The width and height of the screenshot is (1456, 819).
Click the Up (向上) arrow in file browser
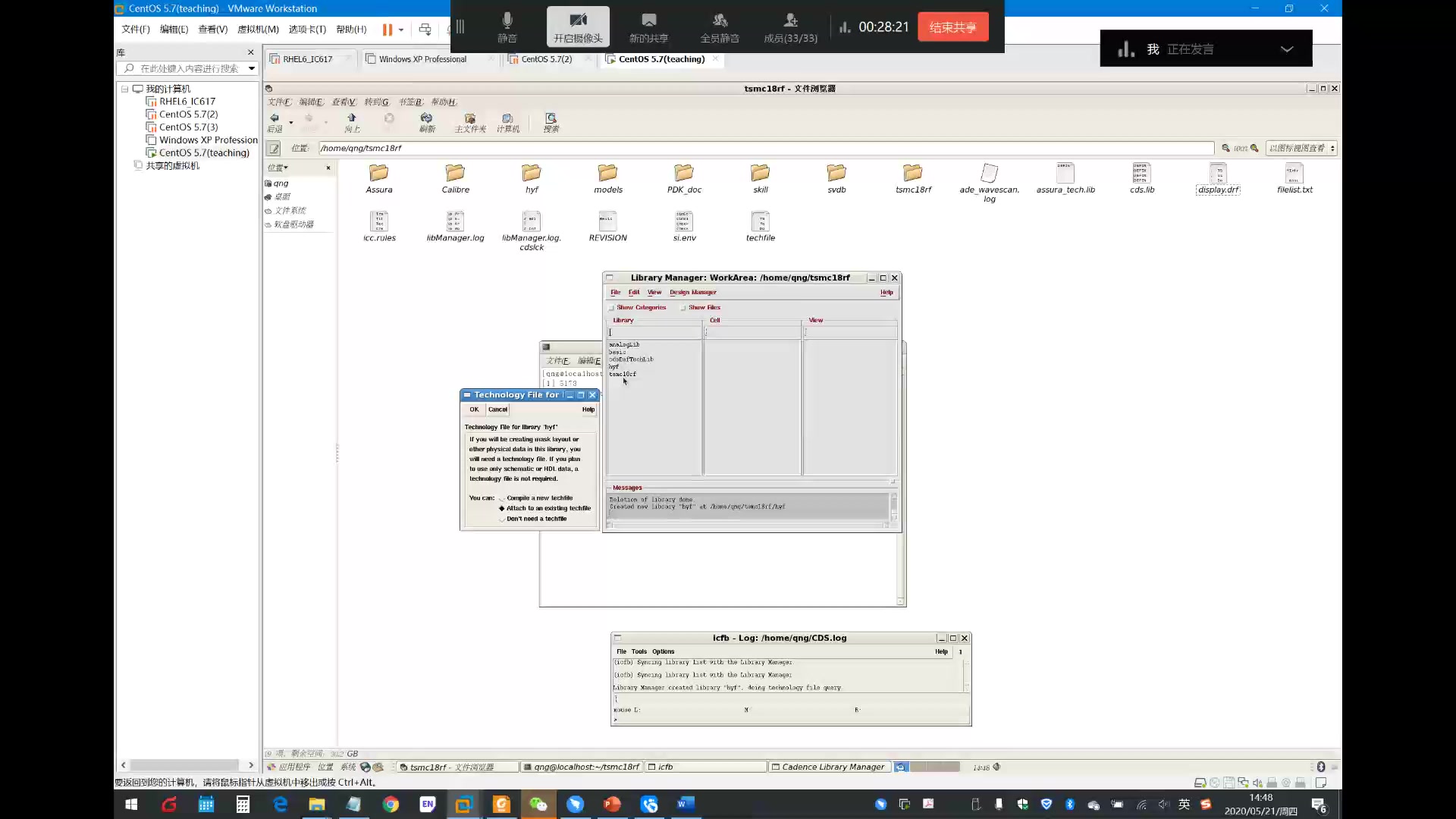click(352, 121)
